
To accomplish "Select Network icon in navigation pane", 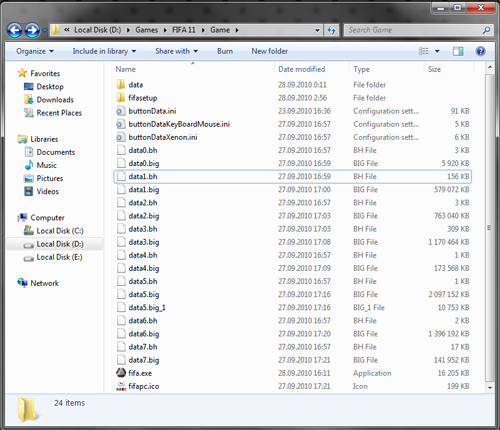I will pyautogui.click(x=23, y=283).
